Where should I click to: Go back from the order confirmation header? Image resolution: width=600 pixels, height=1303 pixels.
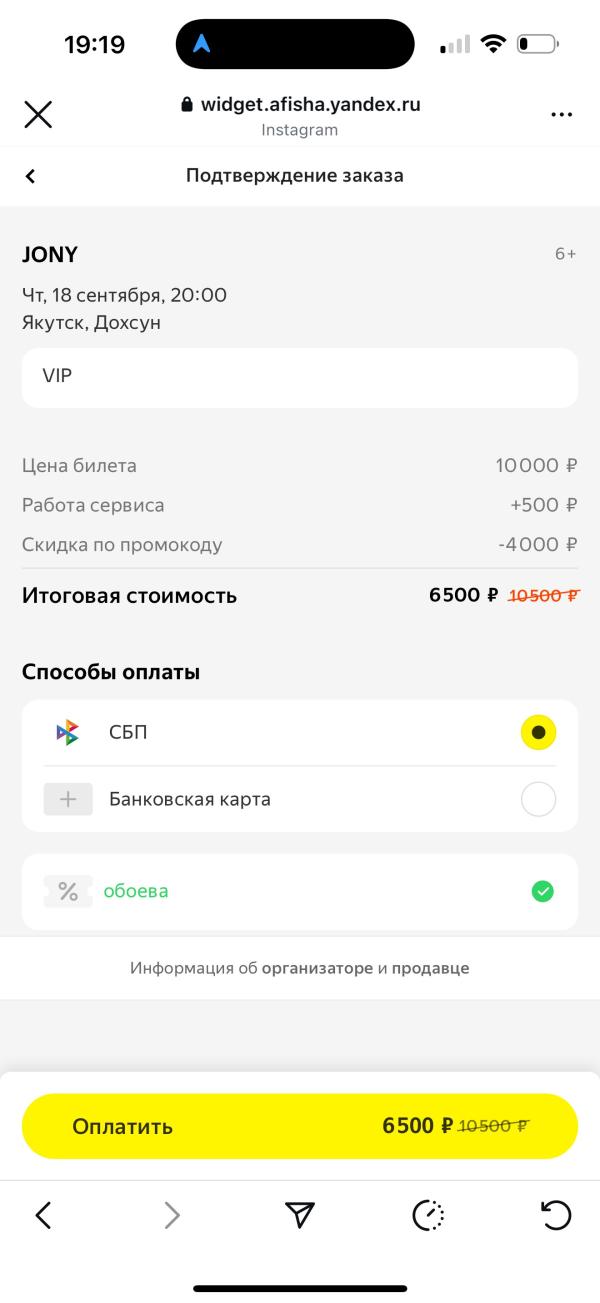pos(30,176)
